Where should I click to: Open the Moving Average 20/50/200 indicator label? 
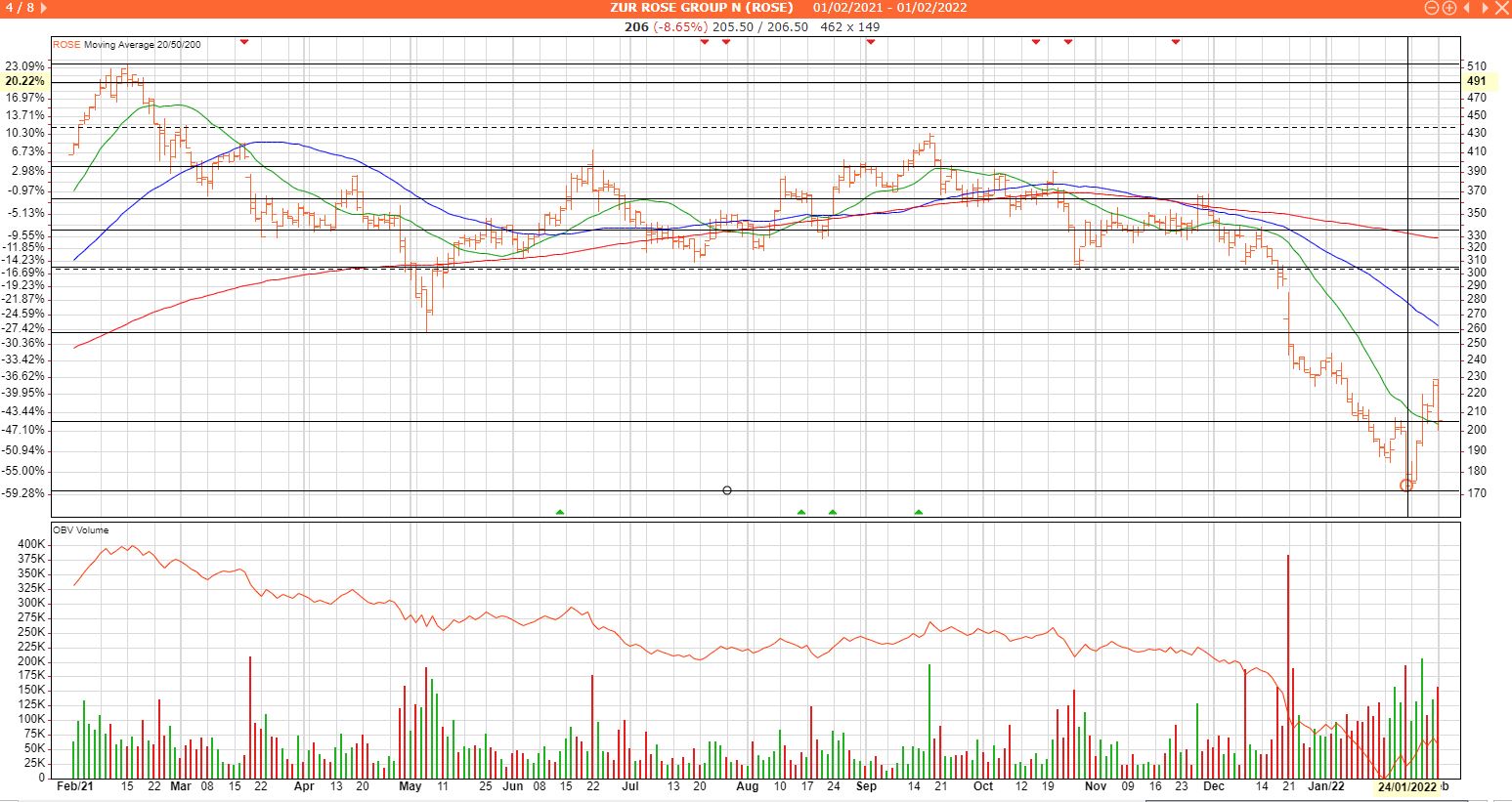143,45
